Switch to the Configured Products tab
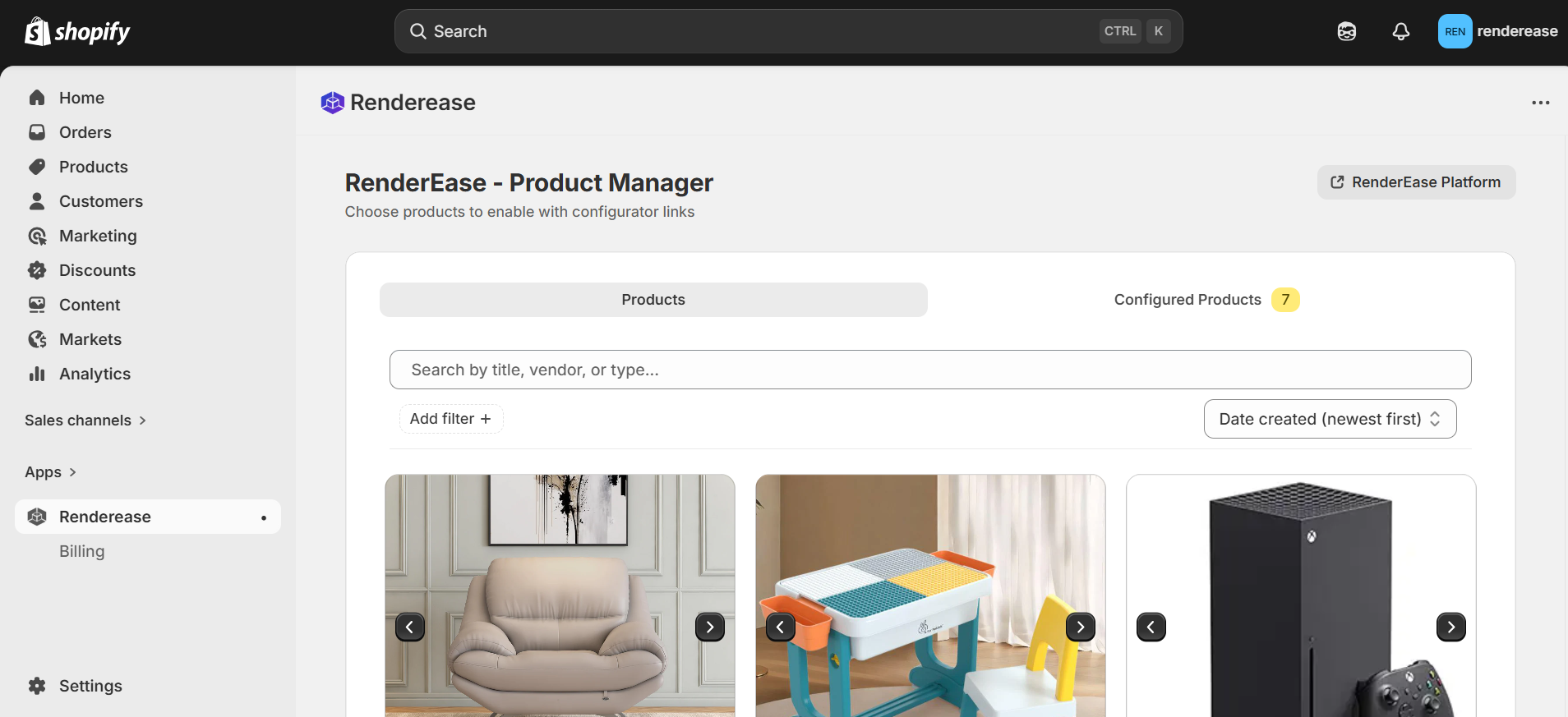The height and width of the screenshot is (717, 1568). tap(1206, 300)
